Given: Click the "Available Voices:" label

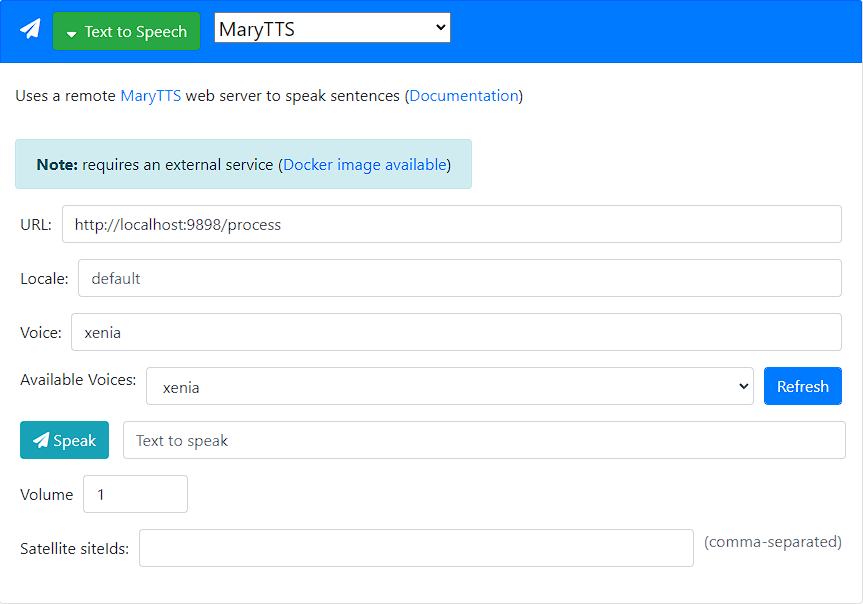Looking at the screenshot, I should (x=78, y=380).
